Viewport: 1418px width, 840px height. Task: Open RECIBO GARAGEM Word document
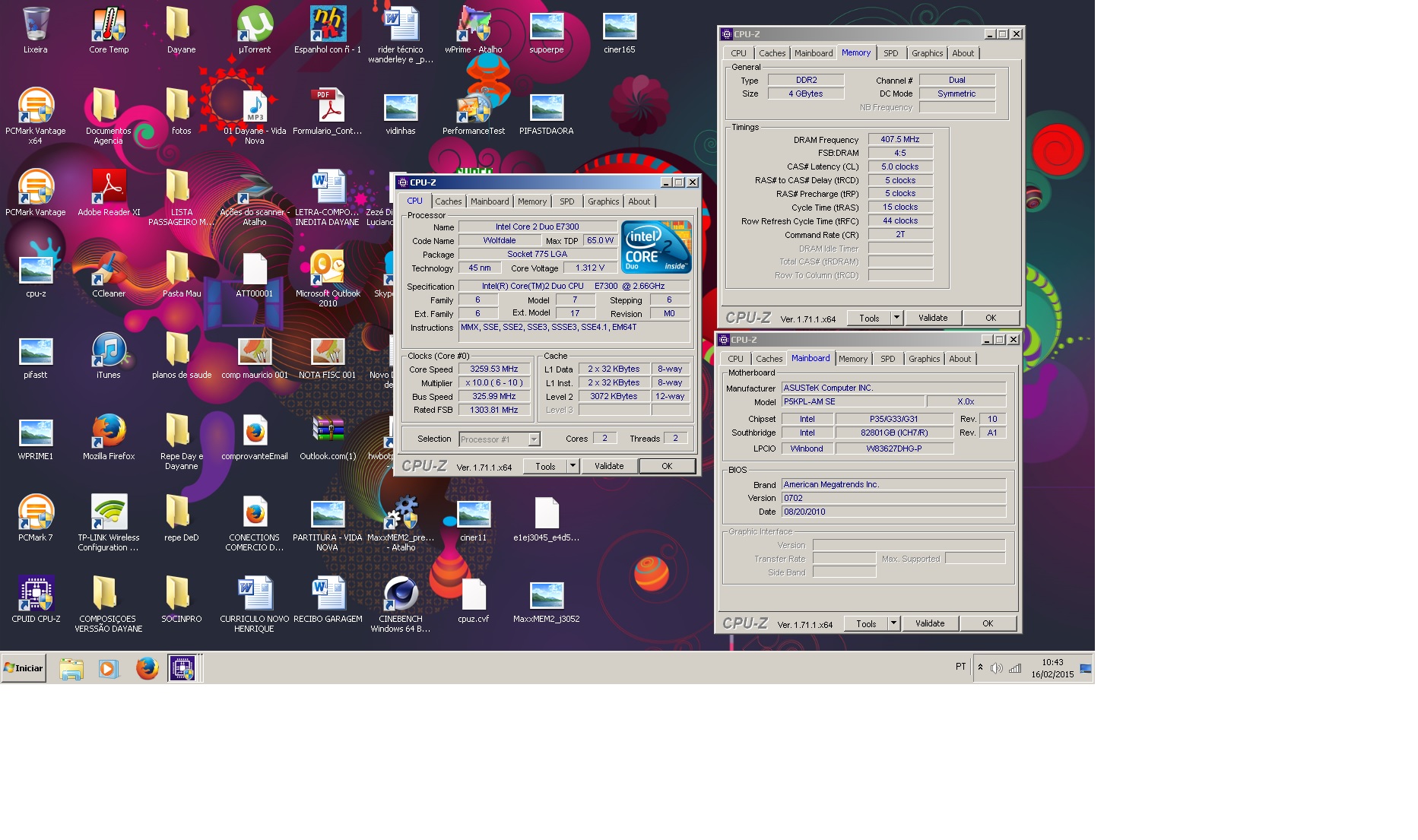click(328, 600)
